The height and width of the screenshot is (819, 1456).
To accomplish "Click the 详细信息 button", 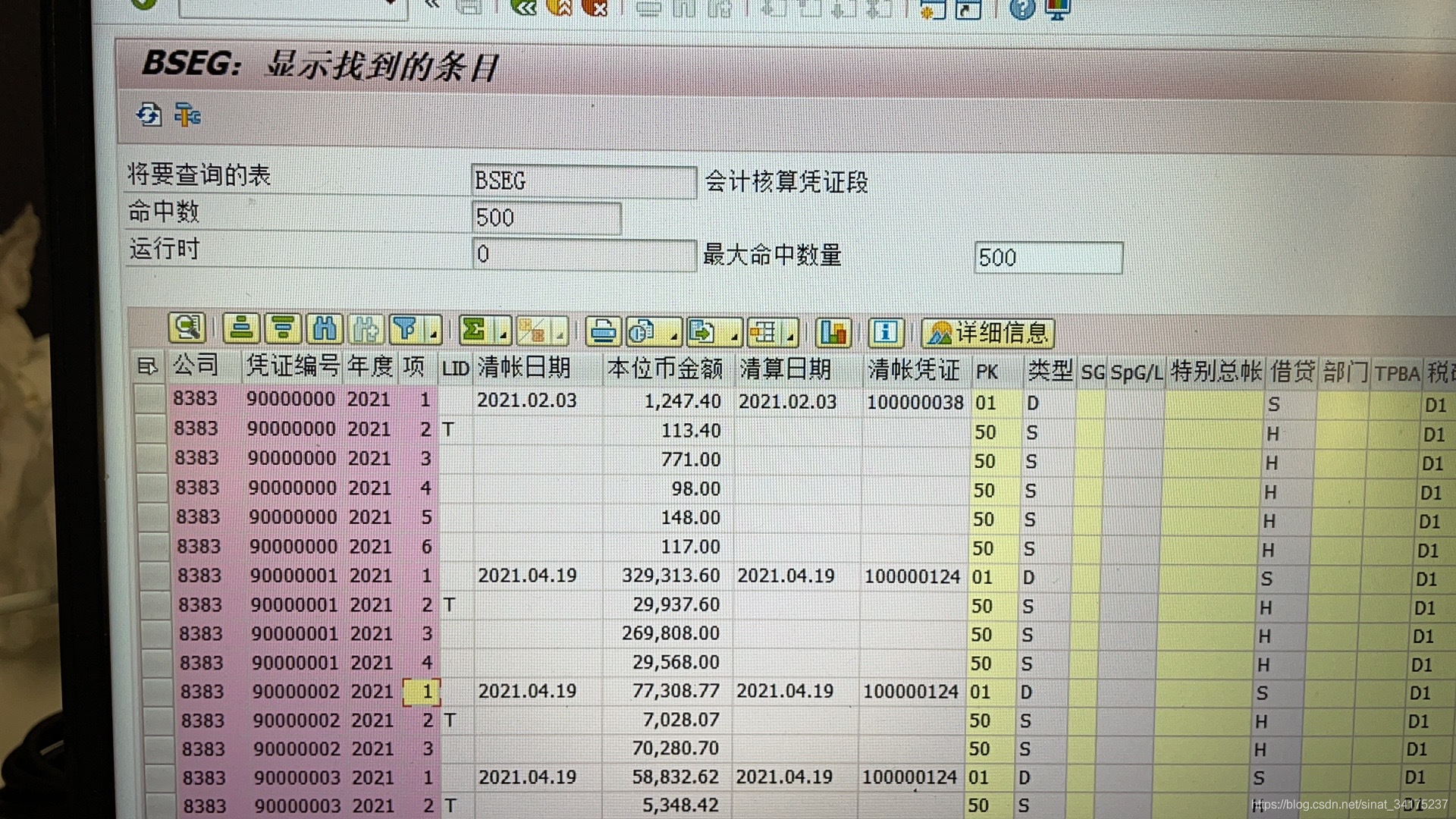I will (987, 333).
